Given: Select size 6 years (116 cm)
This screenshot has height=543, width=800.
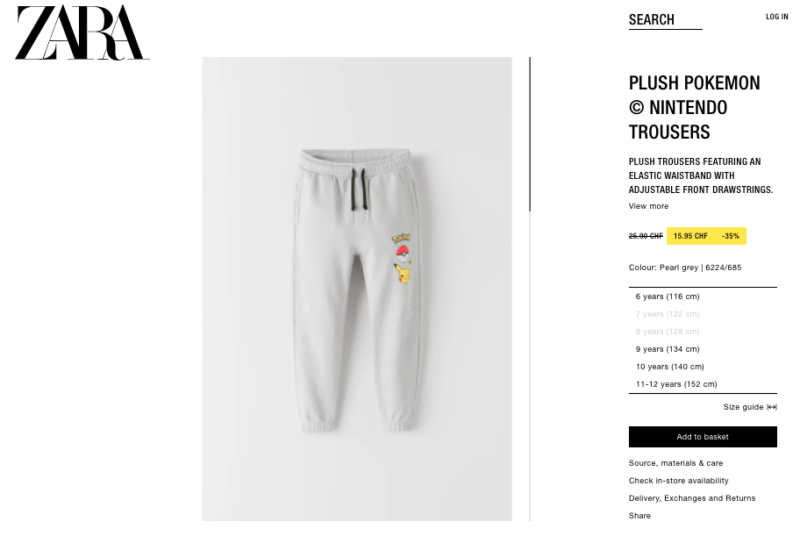Looking at the screenshot, I should (x=703, y=297).
